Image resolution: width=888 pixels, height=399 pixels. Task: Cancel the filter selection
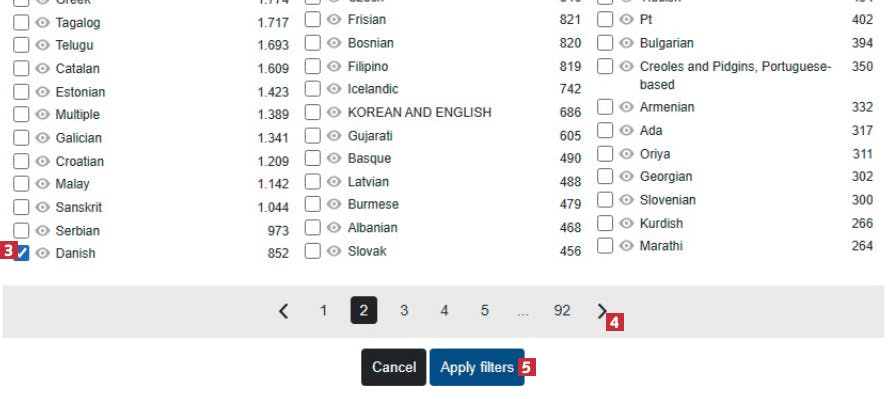[394, 367]
